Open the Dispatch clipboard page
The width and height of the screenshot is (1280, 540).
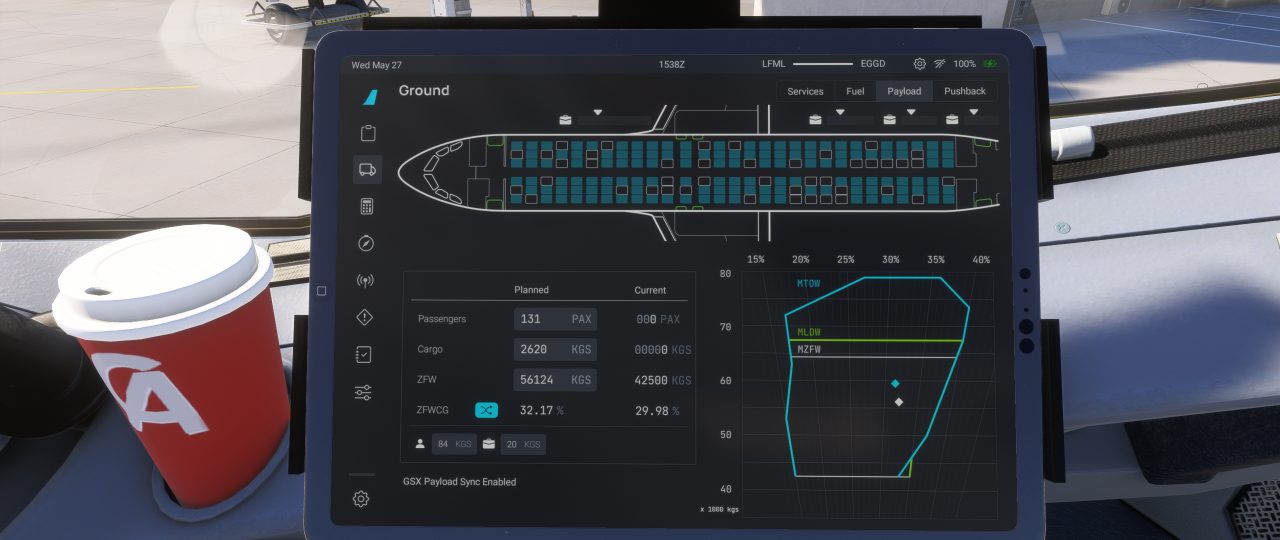click(367, 133)
